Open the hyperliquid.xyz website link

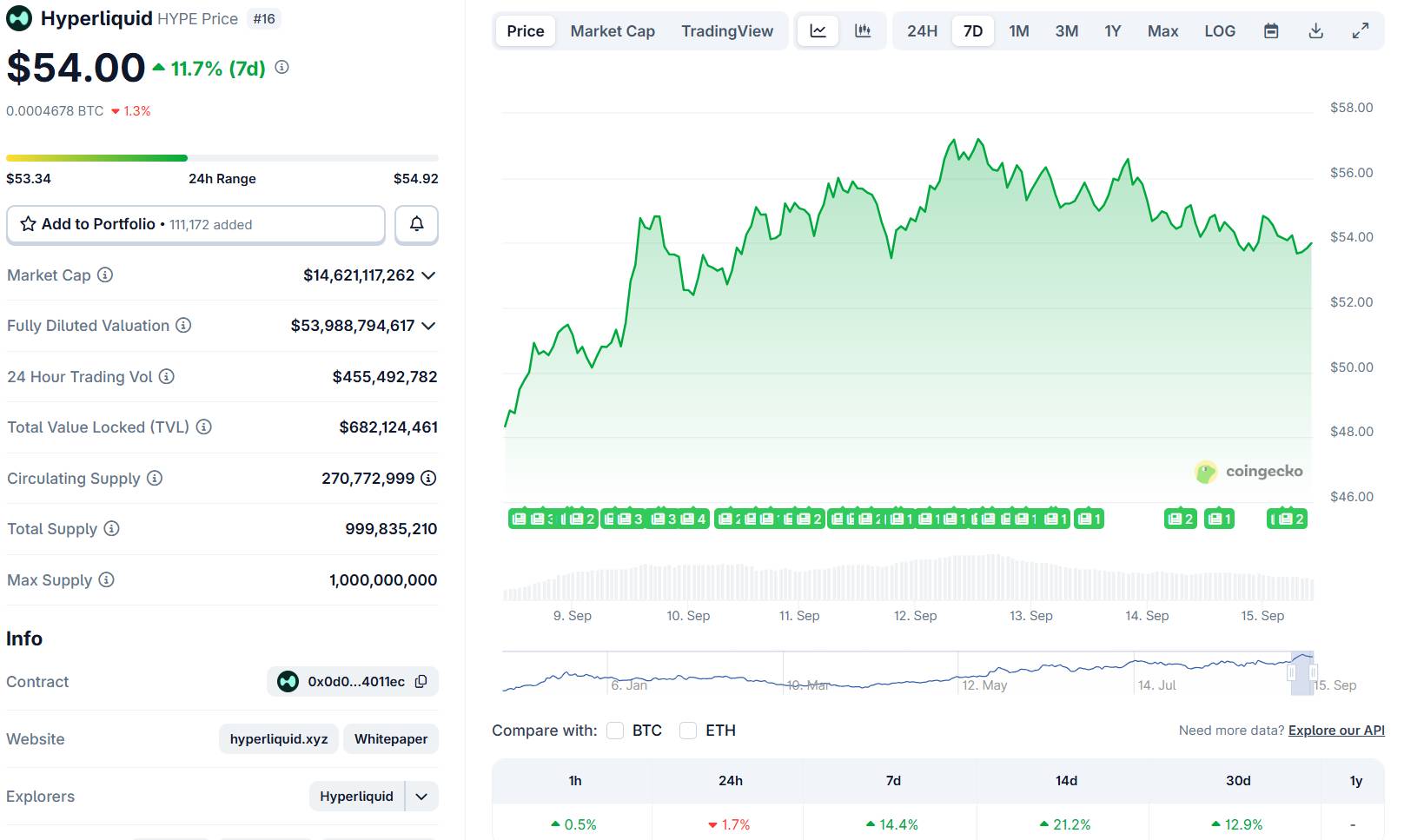[279, 739]
